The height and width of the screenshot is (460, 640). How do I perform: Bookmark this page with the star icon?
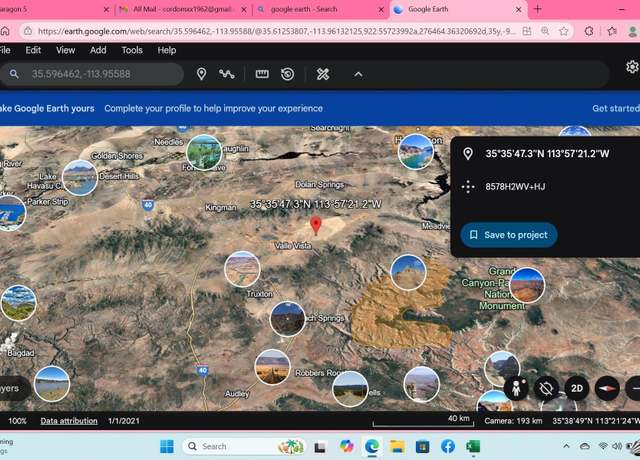coord(564,31)
